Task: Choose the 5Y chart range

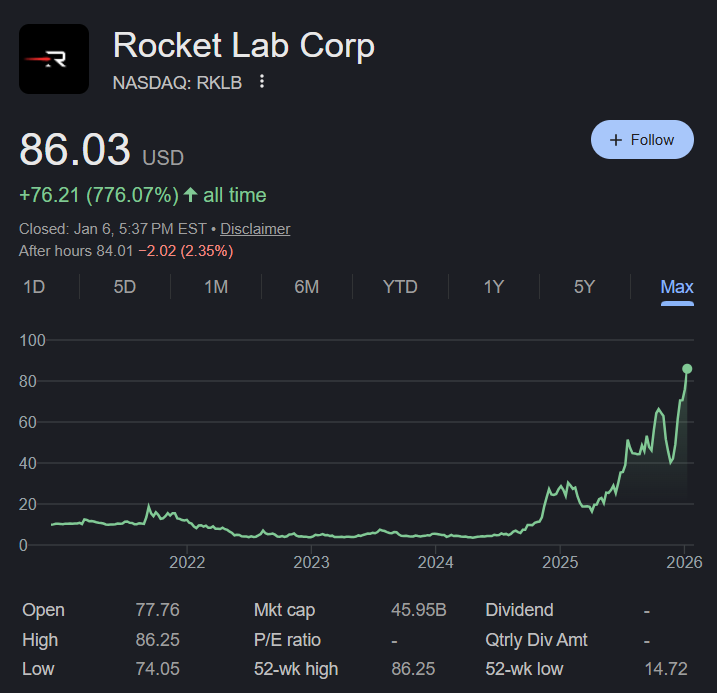Action: point(584,287)
